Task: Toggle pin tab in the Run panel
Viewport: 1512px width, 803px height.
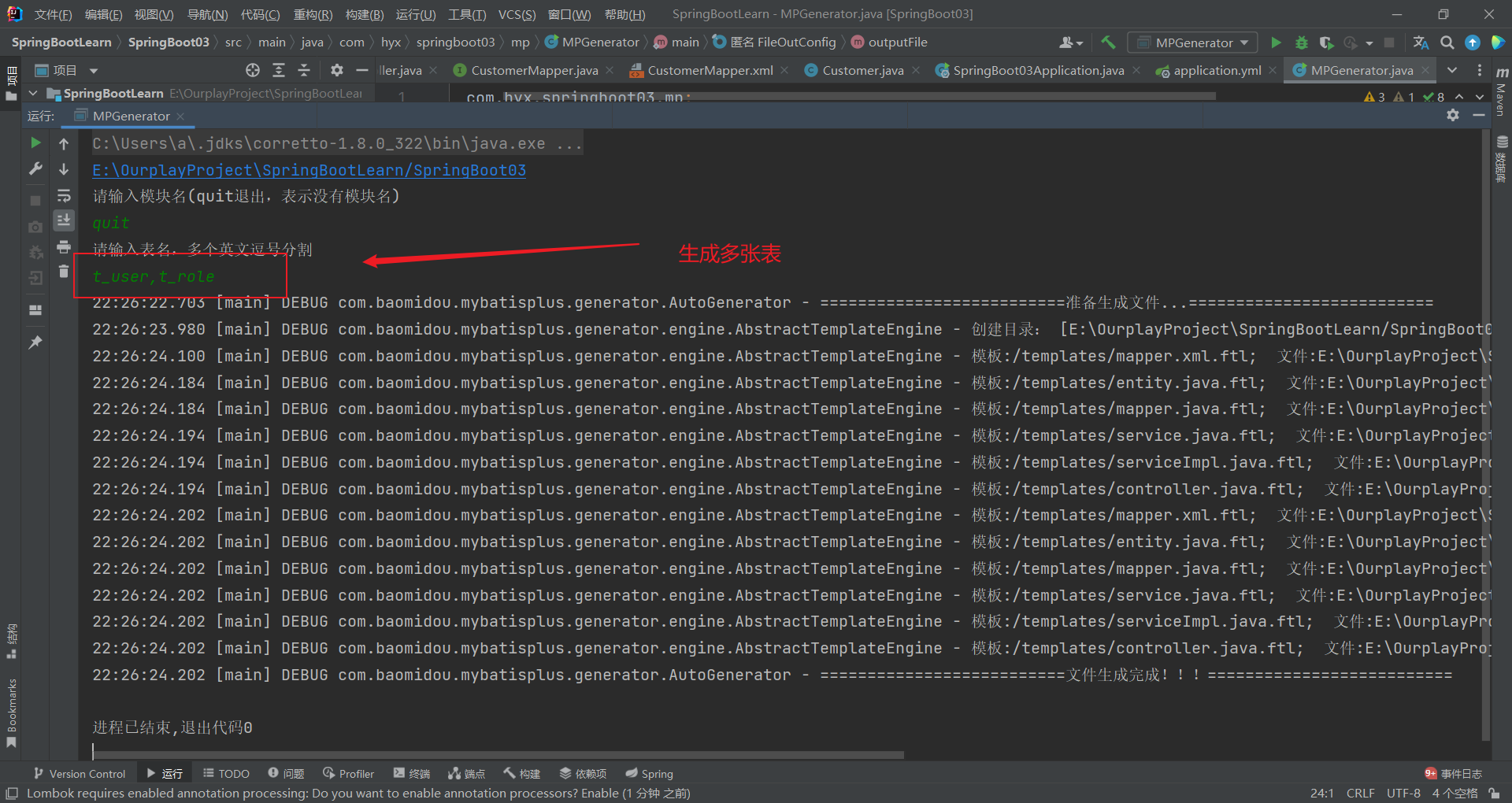Action: pyautogui.click(x=35, y=342)
